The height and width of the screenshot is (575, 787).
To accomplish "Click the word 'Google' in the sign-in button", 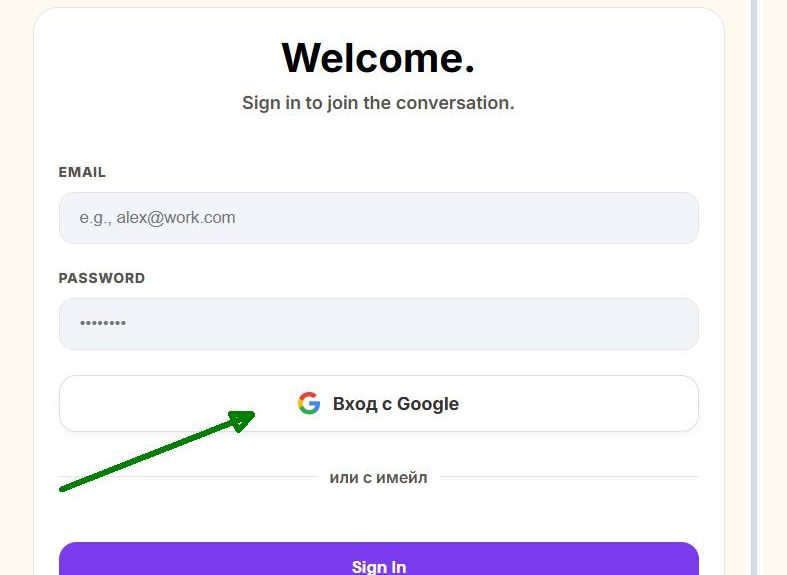I will coord(428,404).
